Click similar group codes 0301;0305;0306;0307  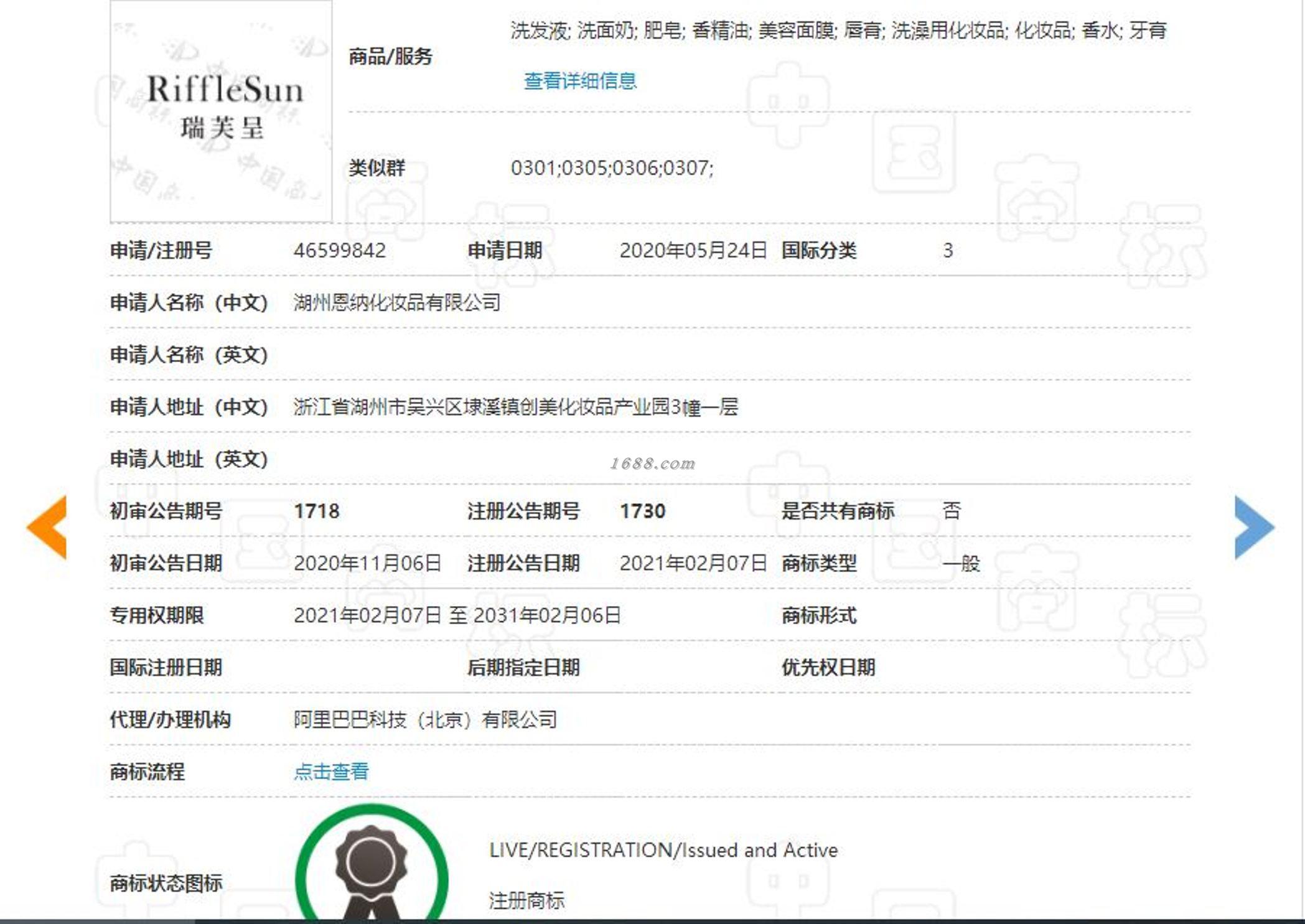612,168
